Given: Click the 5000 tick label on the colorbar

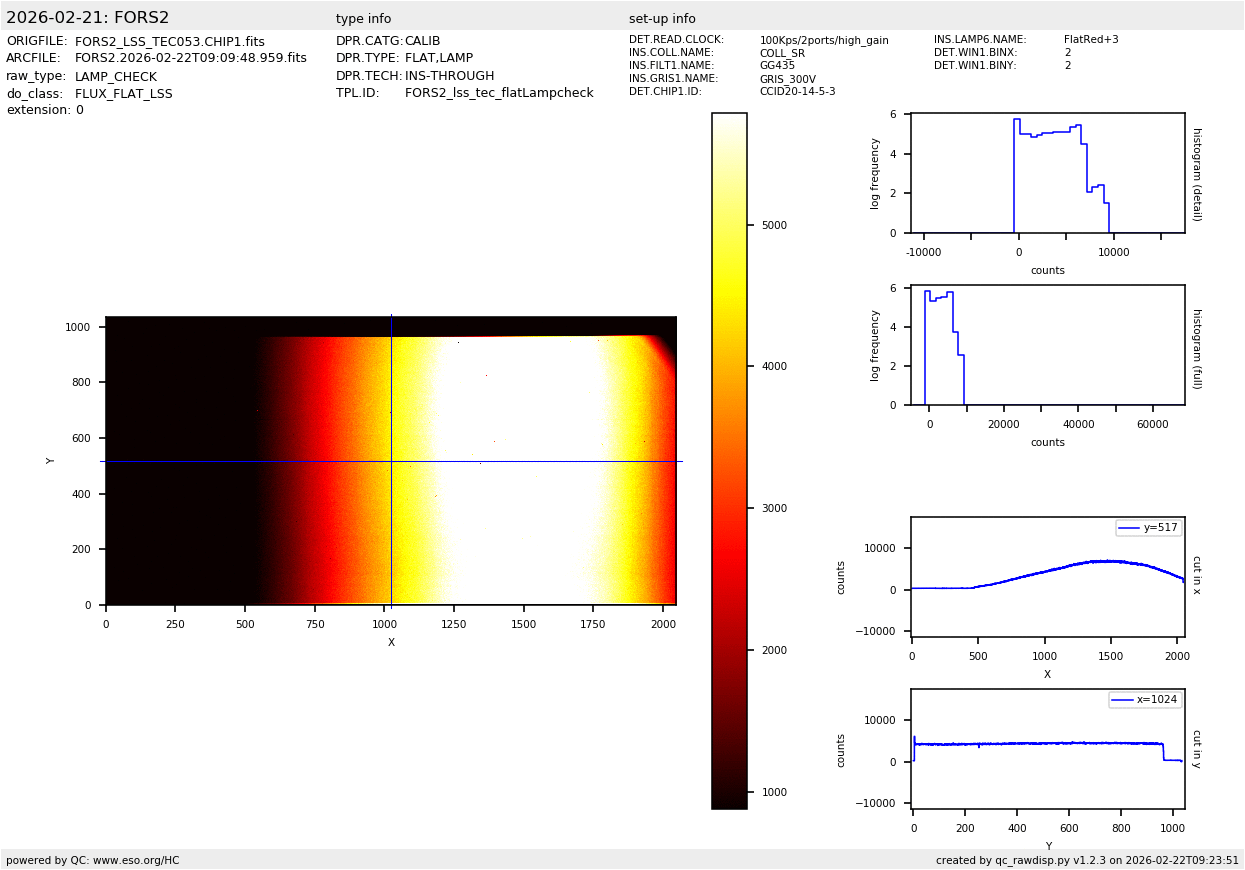Looking at the screenshot, I should (774, 226).
